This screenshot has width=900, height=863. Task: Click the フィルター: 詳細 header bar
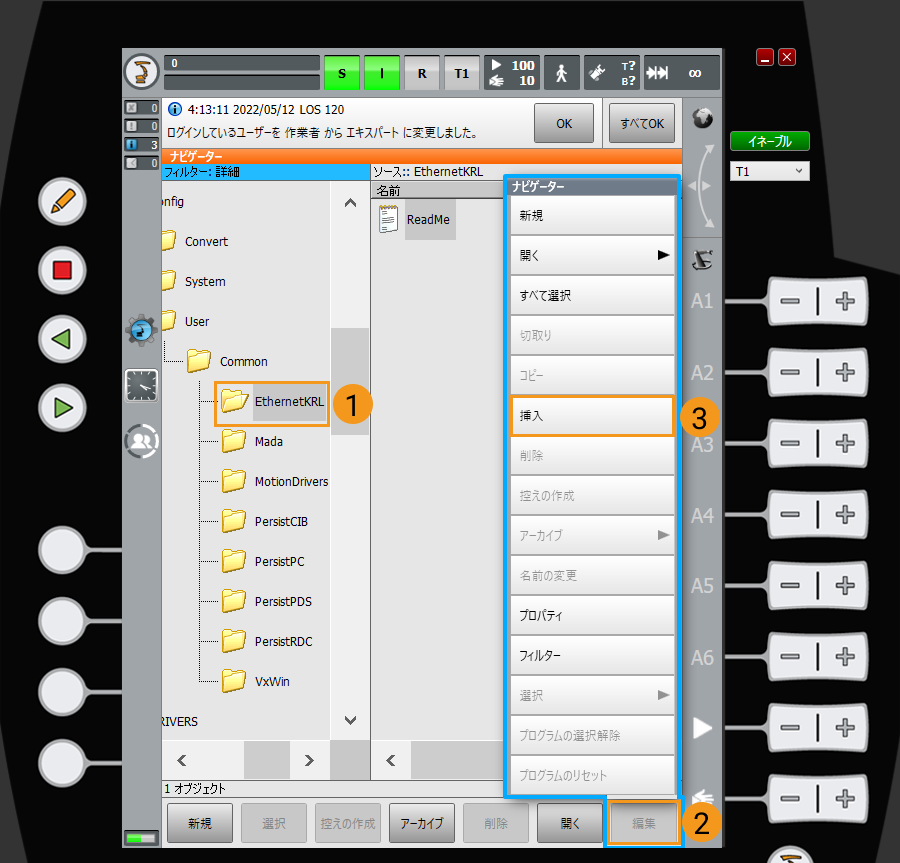266,172
